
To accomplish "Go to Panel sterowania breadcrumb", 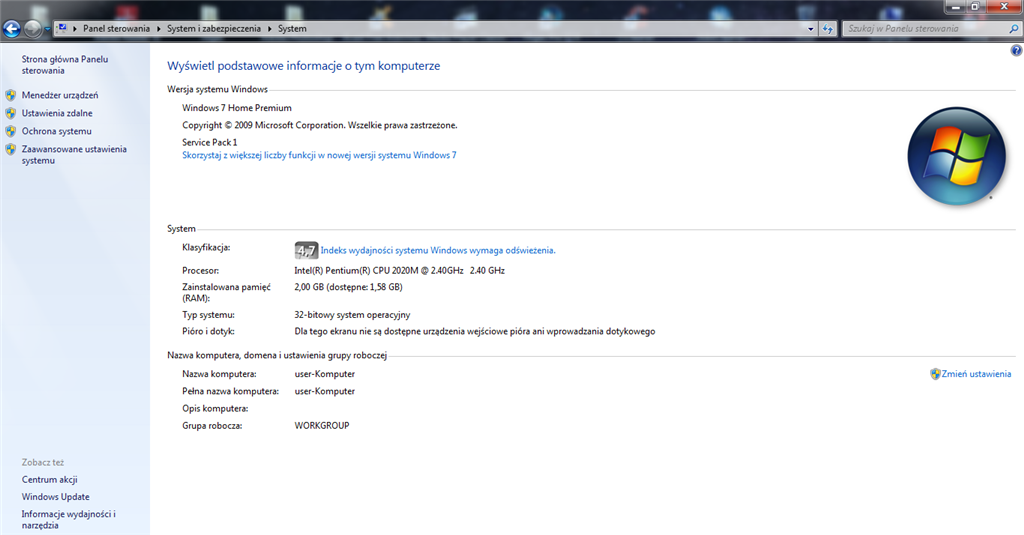I will pos(116,29).
